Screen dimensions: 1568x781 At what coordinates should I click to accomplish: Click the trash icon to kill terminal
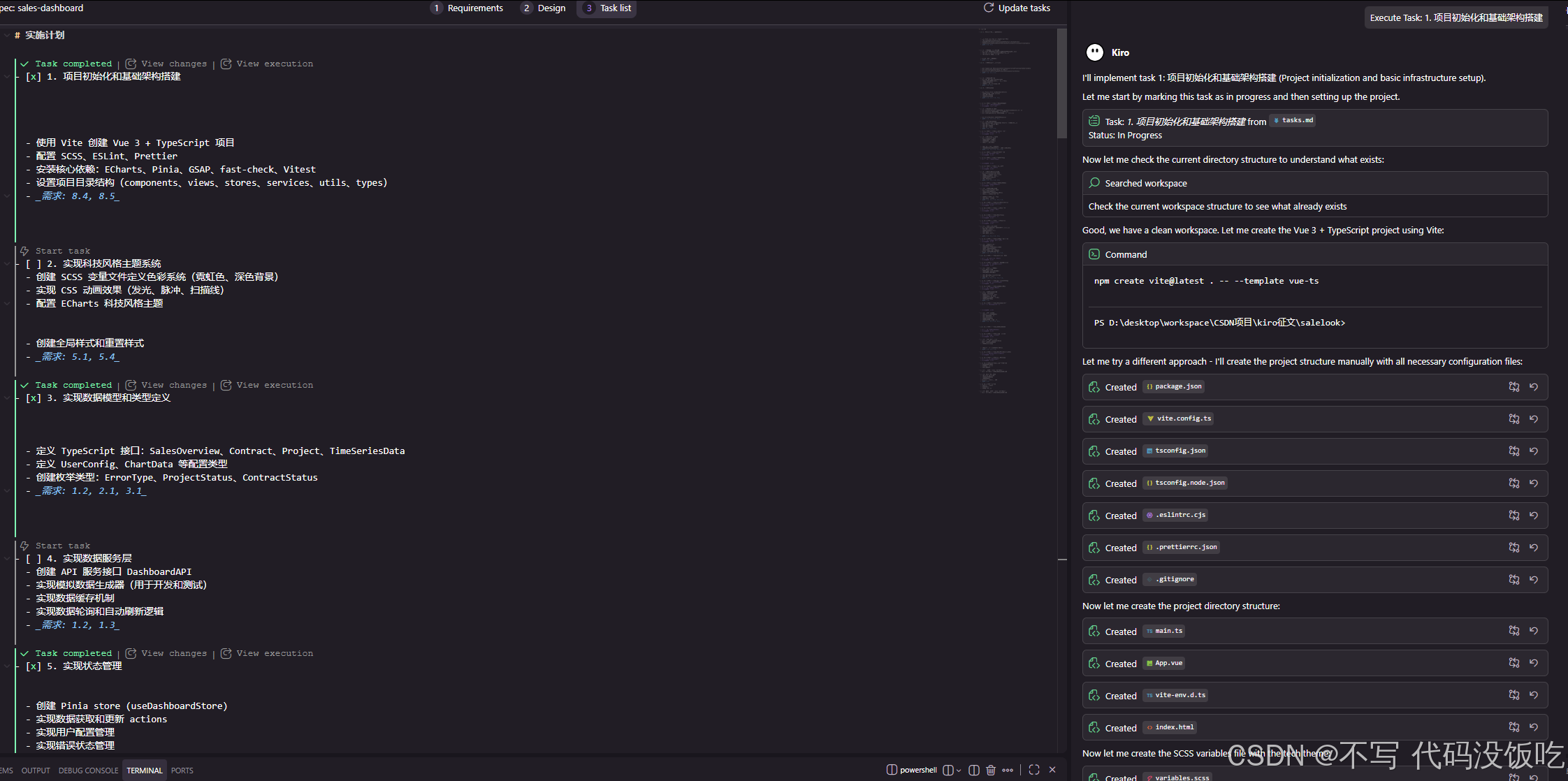(991, 770)
